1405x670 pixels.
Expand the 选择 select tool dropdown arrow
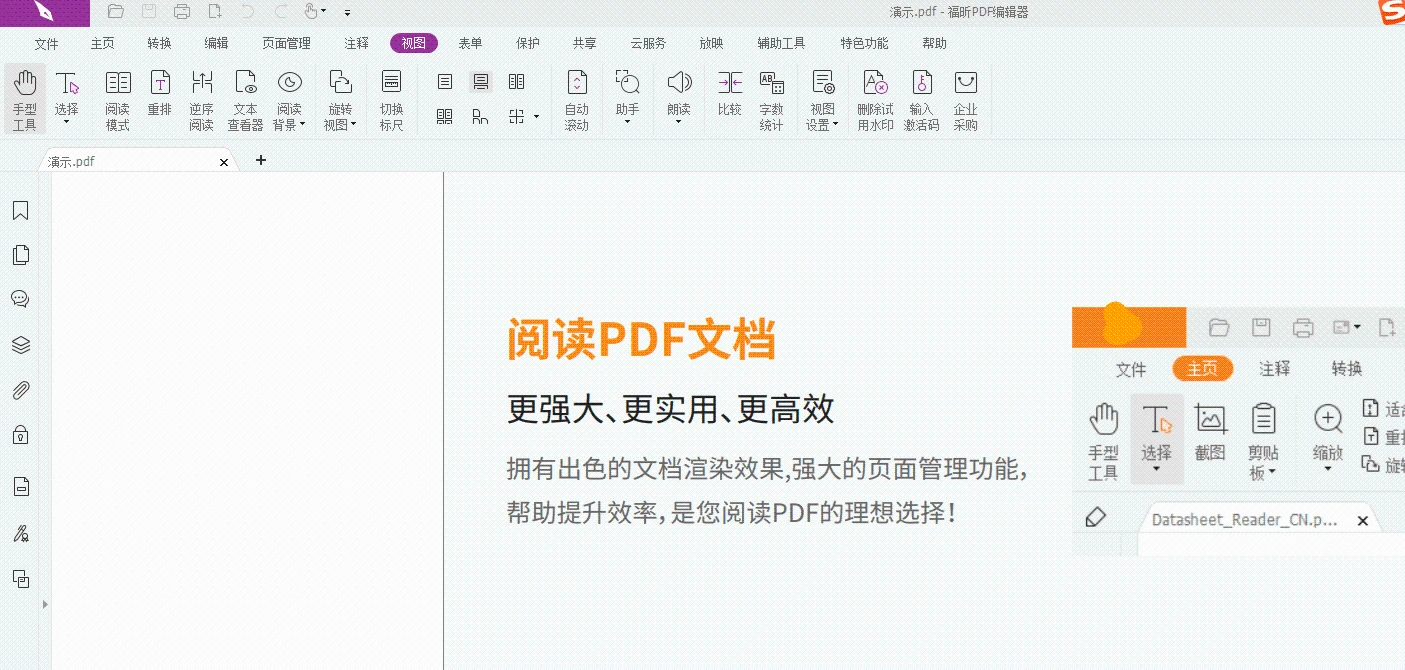(x=67, y=122)
